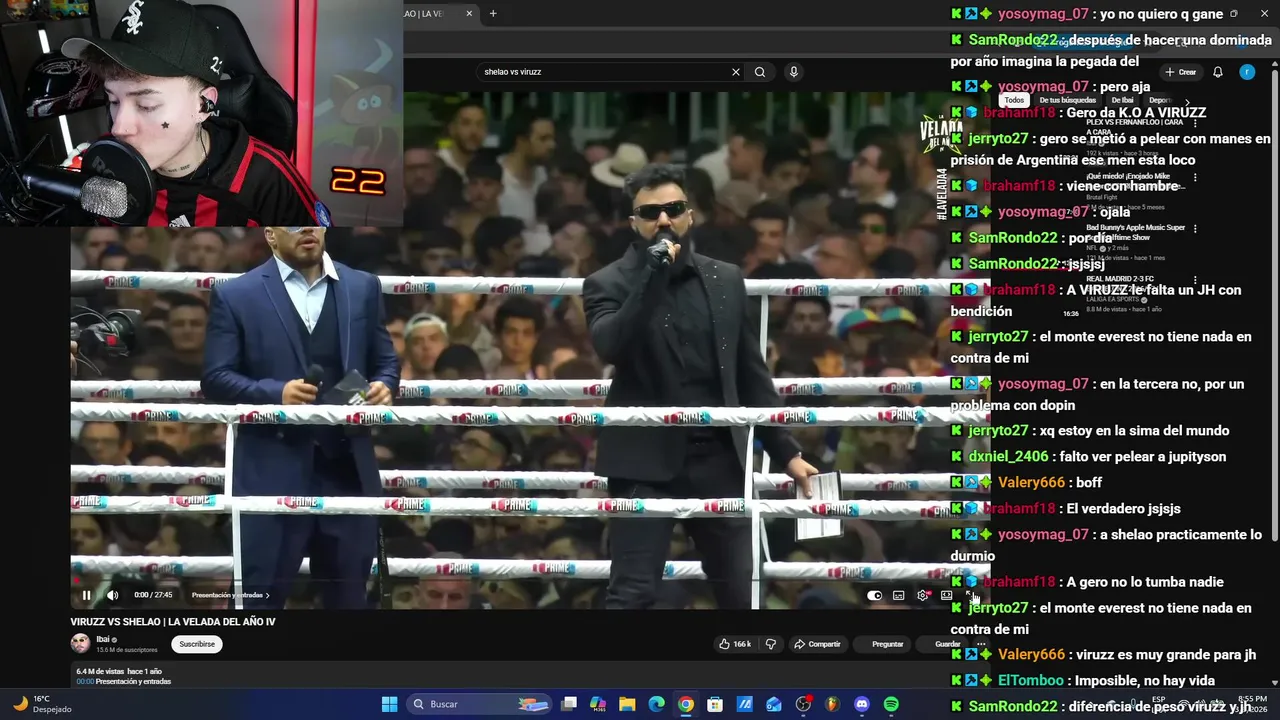
Task: Switch to Chrome on taskbar
Action: [x=685, y=704]
